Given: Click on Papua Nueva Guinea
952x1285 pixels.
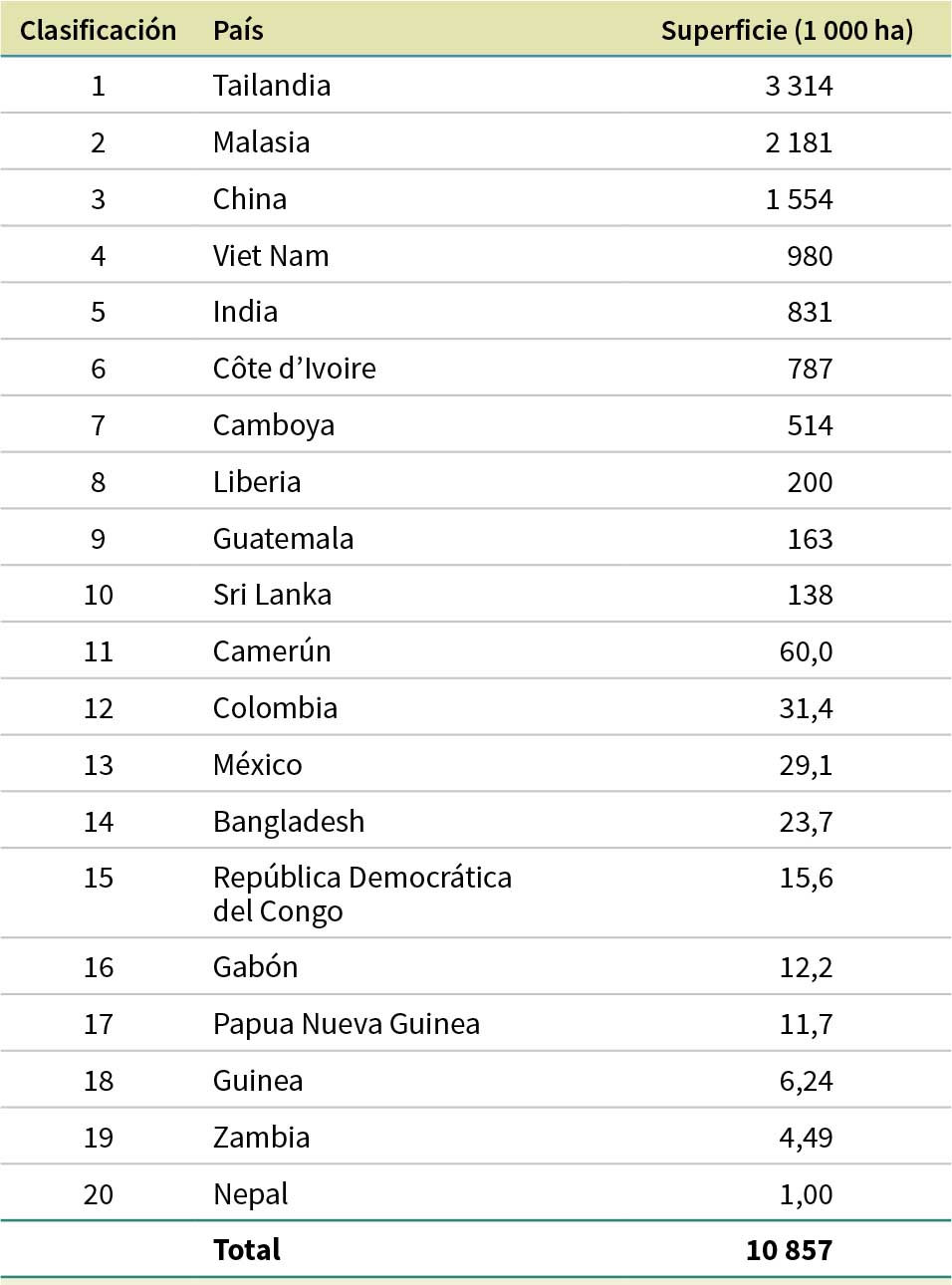Looking at the screenshot, I should [346, 1024].
